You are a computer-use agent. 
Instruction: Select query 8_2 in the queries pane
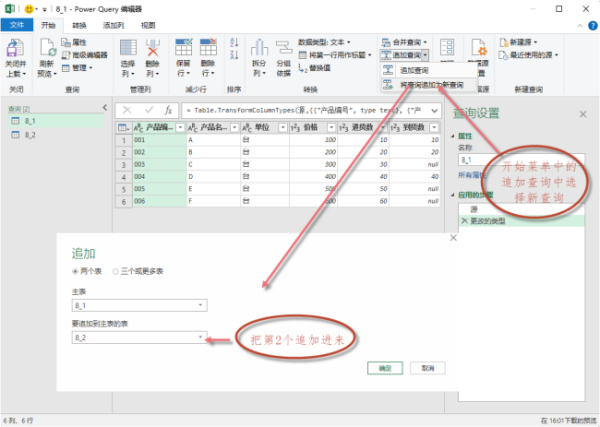(30, 133)
